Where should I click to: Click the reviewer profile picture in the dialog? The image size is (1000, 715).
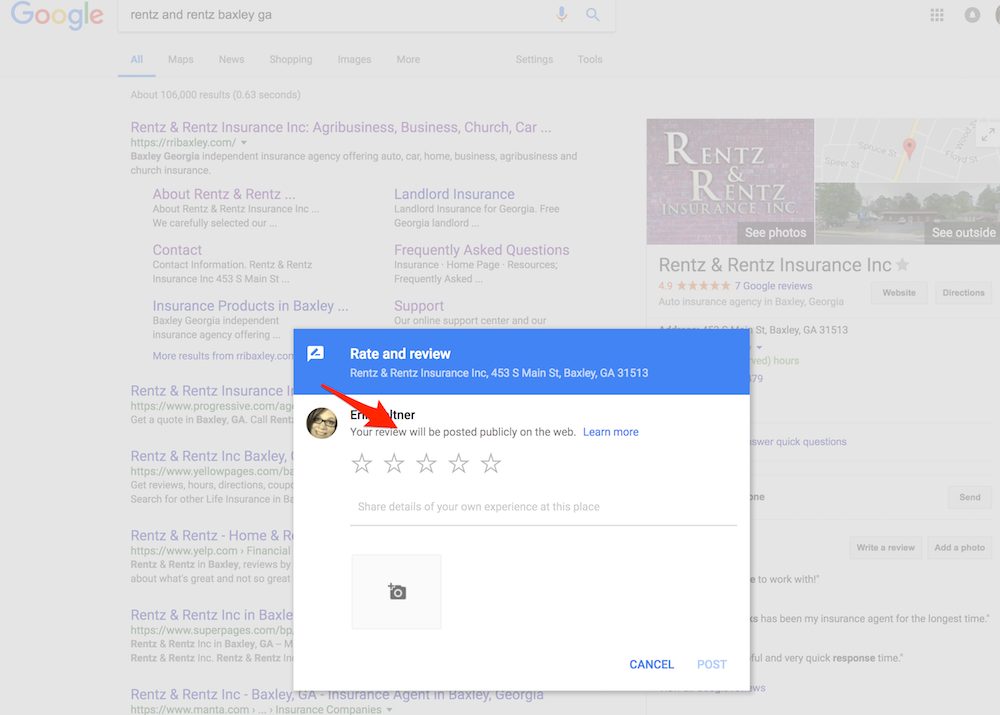tap(322, 424)
